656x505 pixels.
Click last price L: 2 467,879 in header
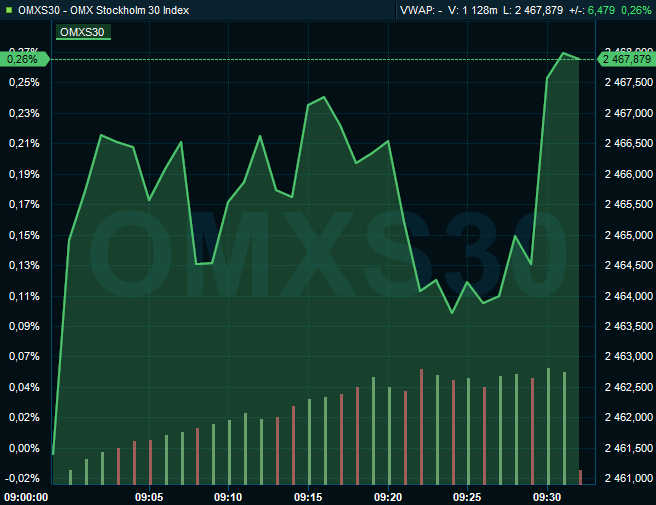[x=533, y=10]
